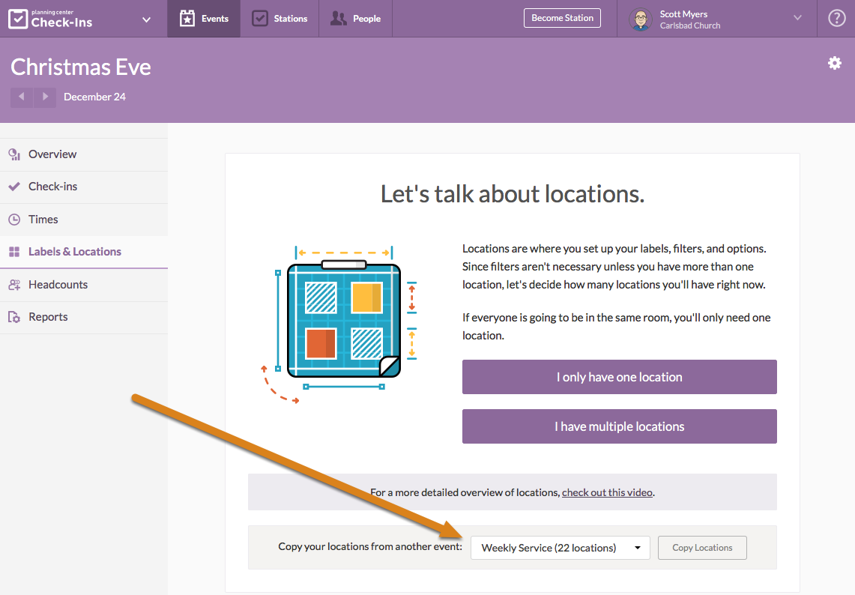
Task: Open Overview in the sidebar
Action: pyautogui.click(x=52, y=154)
